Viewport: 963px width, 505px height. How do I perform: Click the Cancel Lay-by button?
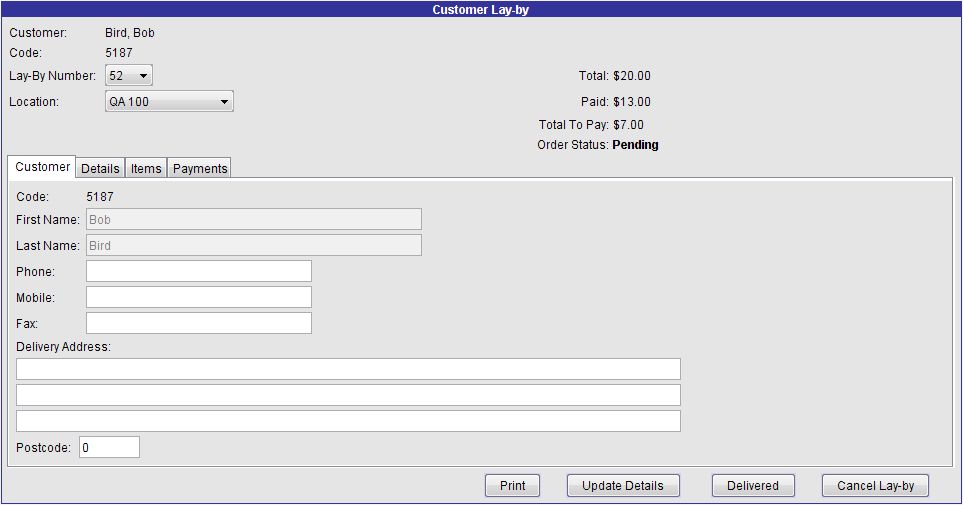coord(875,486)
